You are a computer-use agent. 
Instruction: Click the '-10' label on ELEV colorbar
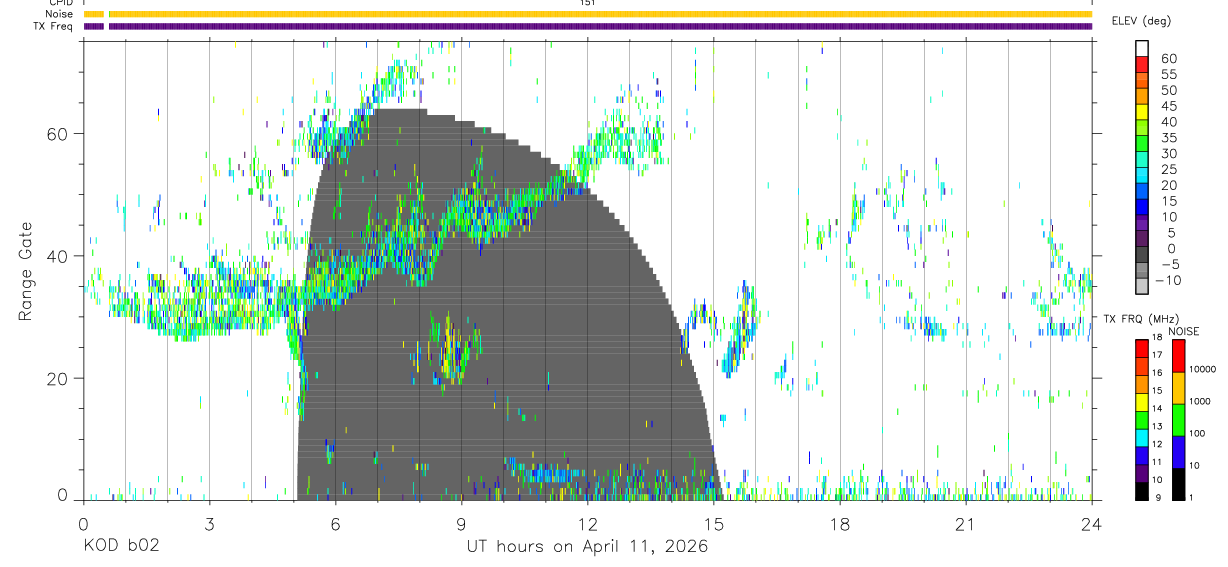point(1167,280)
